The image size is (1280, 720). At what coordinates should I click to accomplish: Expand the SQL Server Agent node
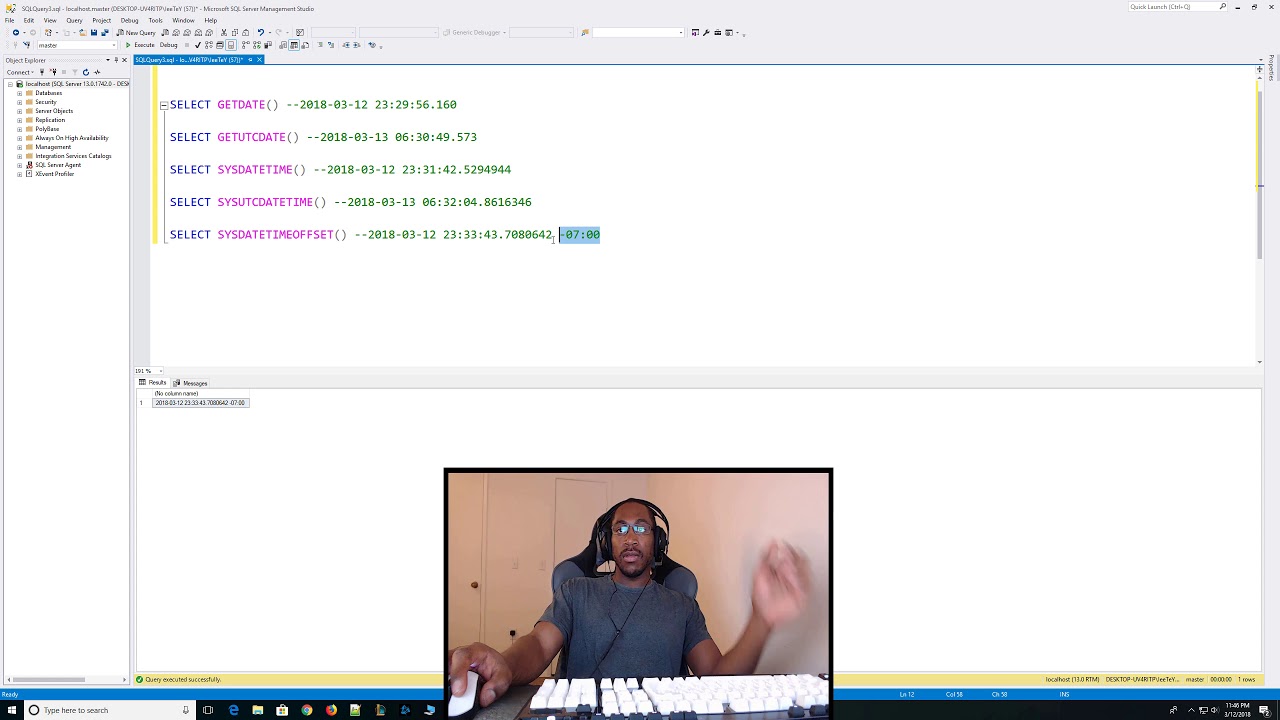click(19, 165)
